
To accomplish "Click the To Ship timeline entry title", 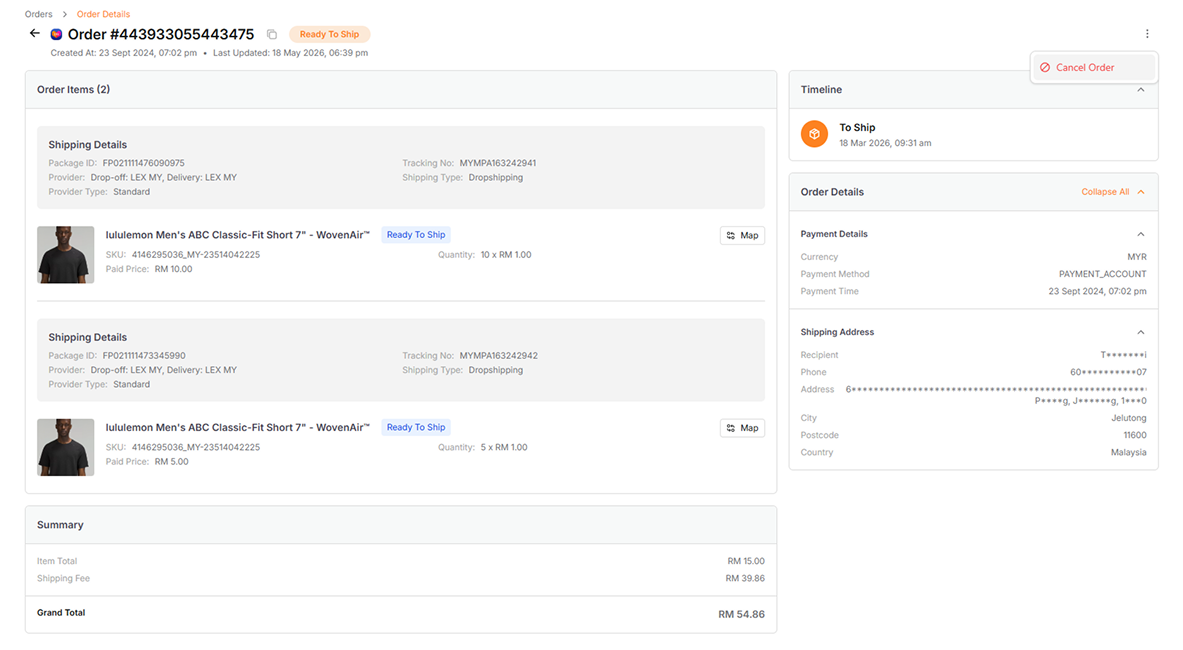I will [x=857, y=127].
